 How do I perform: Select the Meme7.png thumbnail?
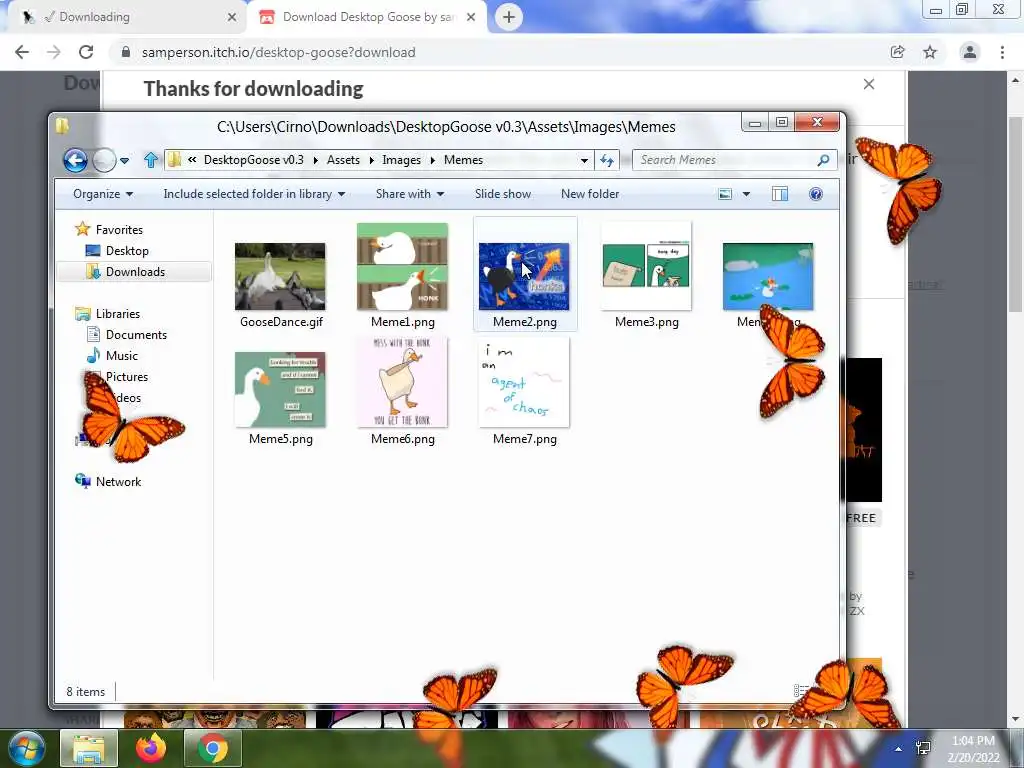coord(524,382)
